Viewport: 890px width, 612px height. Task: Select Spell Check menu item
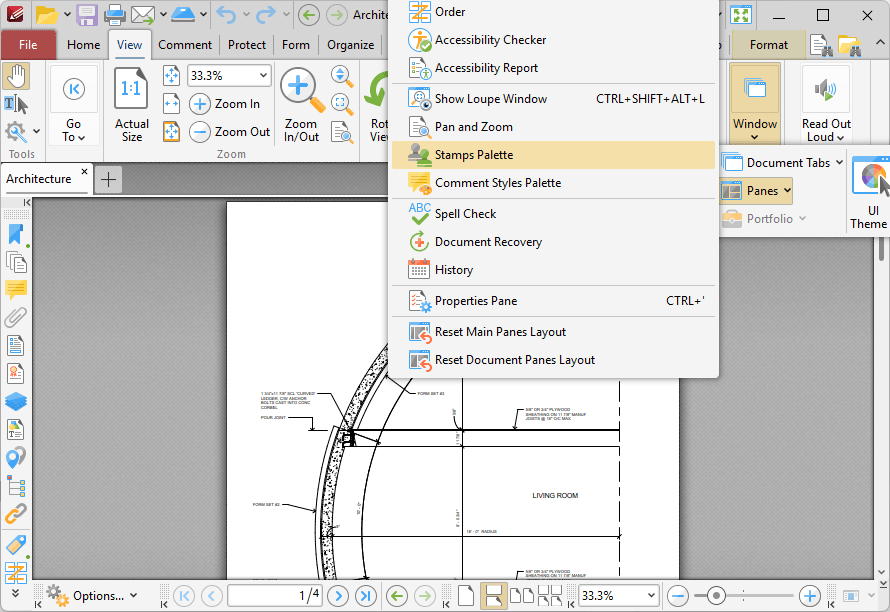point(553,214)
